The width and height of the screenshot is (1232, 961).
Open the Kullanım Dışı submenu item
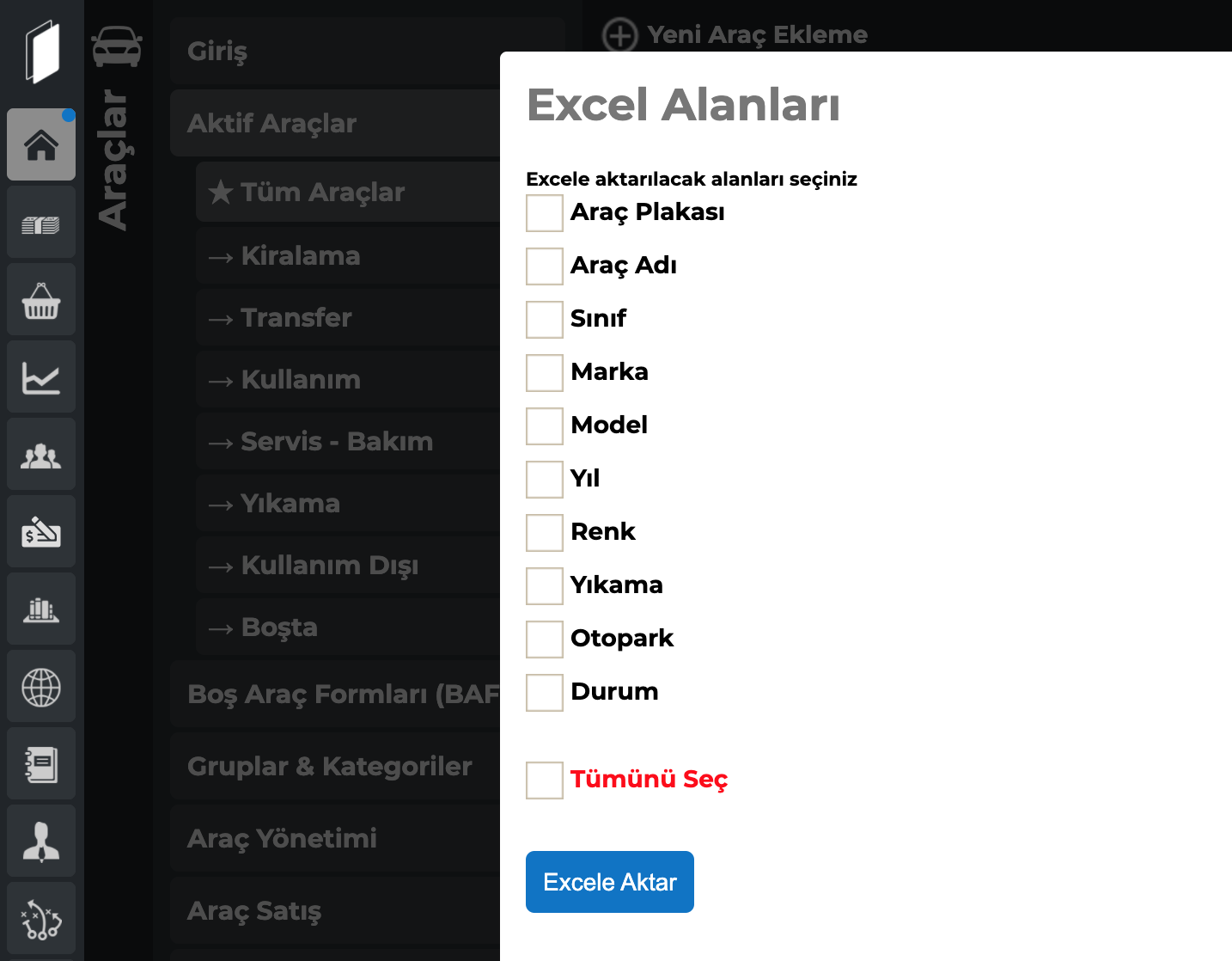coord(348,565)
